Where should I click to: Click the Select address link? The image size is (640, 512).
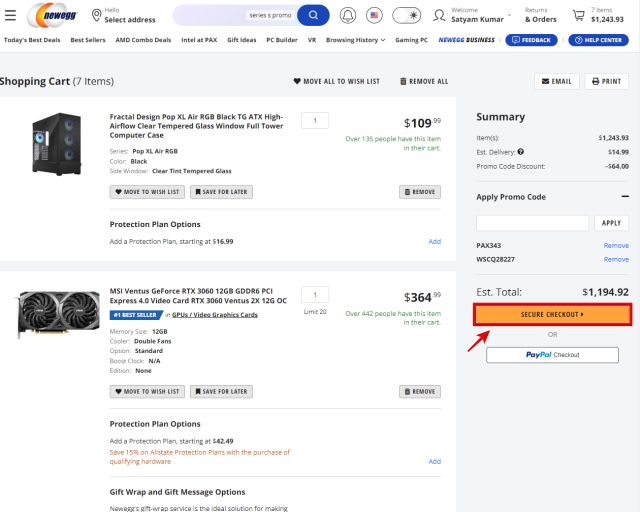click(x=130, y=20)
